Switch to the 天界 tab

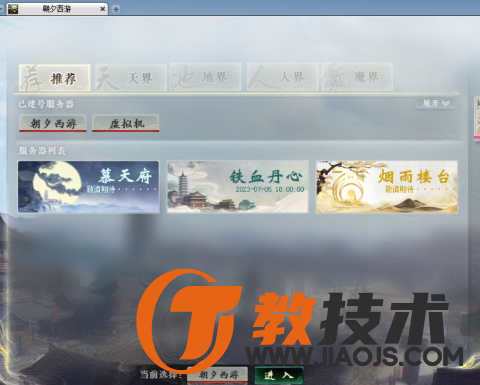(131, 78)
